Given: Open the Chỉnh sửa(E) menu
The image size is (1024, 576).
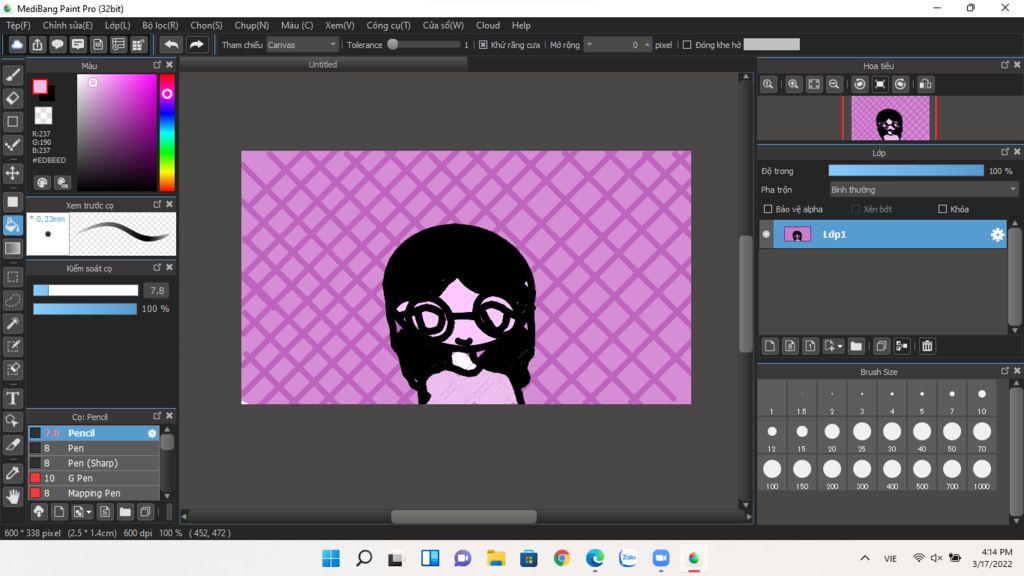Looking at the screenshot, I should (x=68, y=25).
